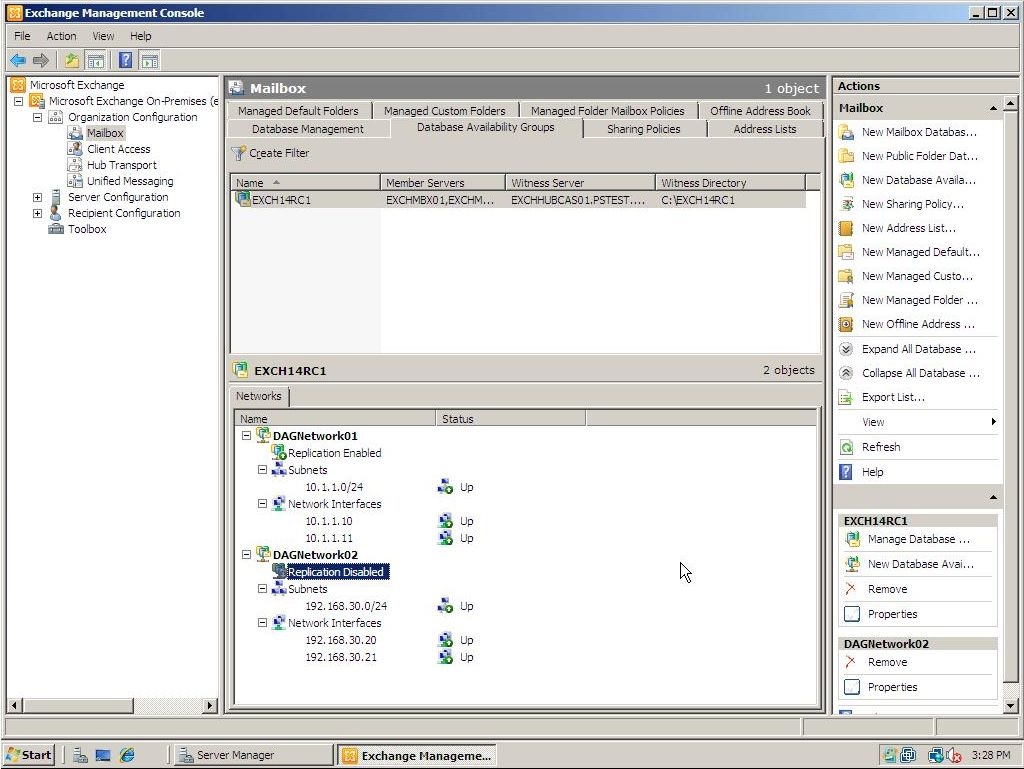The width and height of the screenshot is (1024, 769).
Task: Select Client Access in the console tree
Action: (118, 149)
